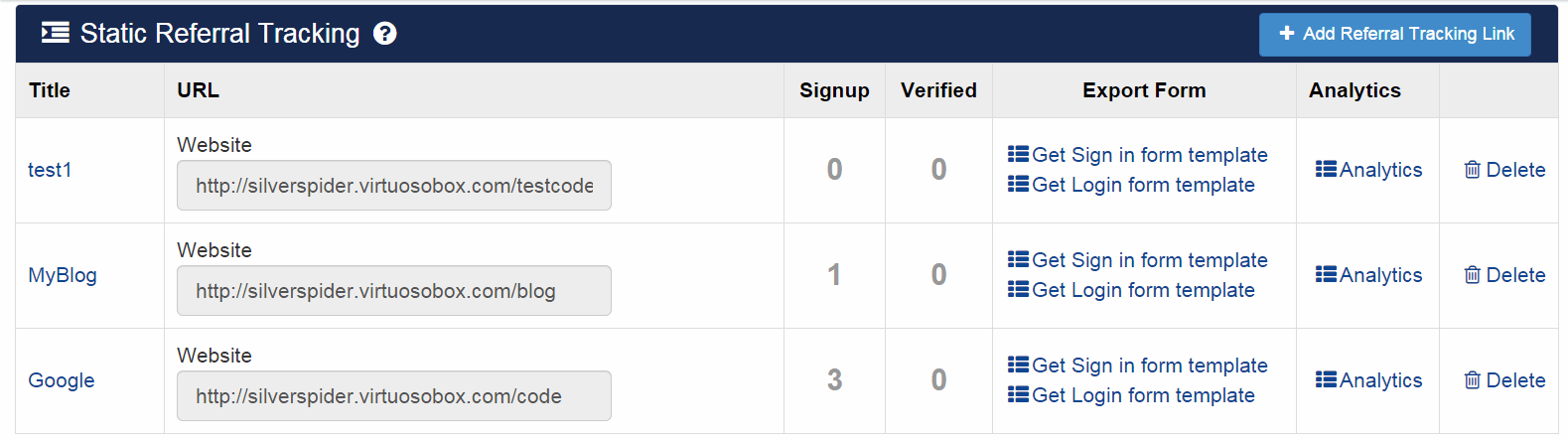
Task: Click the help question mark icon
Action: pyautogui.click(x=385, y=34)
